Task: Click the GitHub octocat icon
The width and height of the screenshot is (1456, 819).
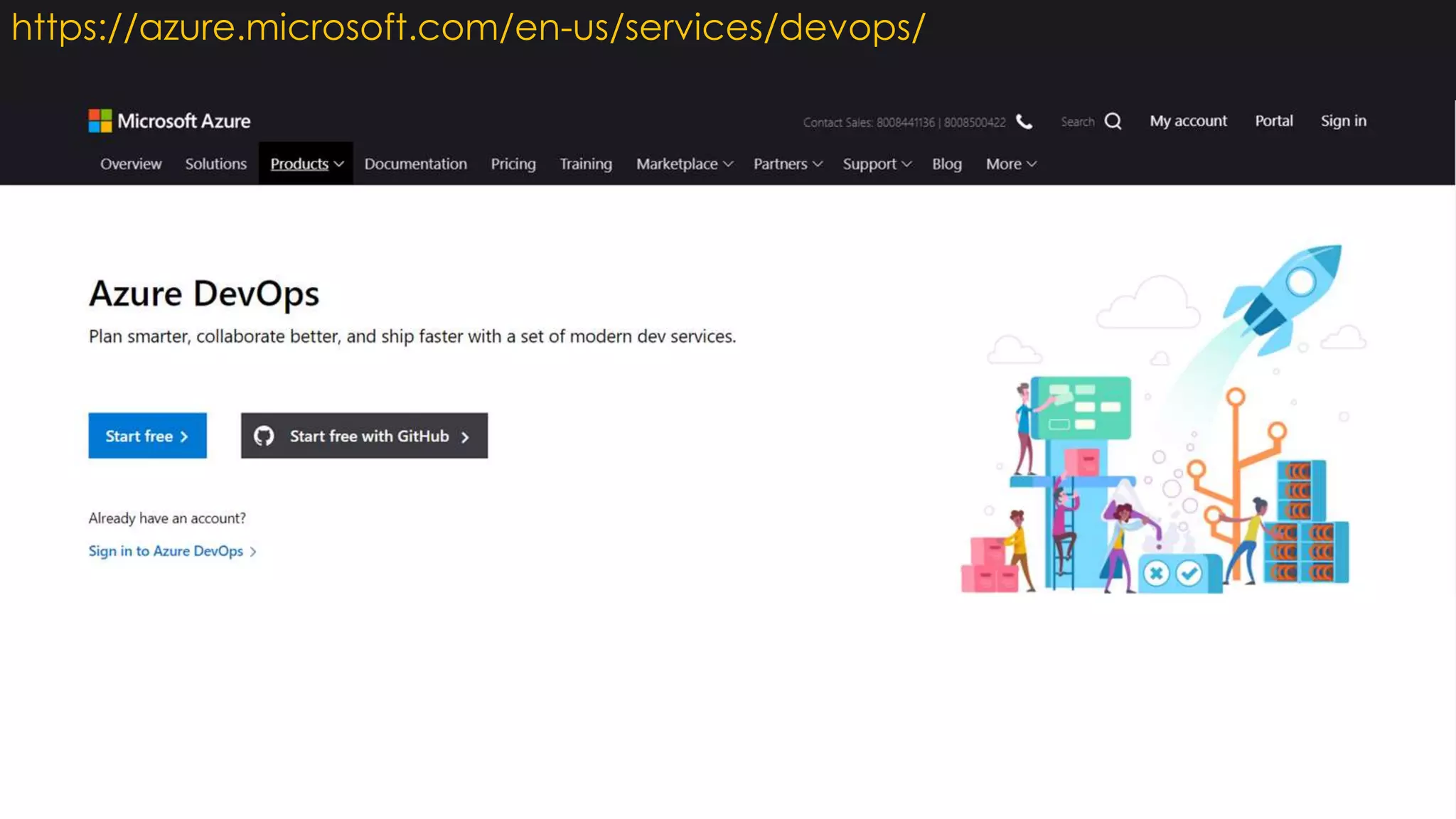Action: coord(264,436)
